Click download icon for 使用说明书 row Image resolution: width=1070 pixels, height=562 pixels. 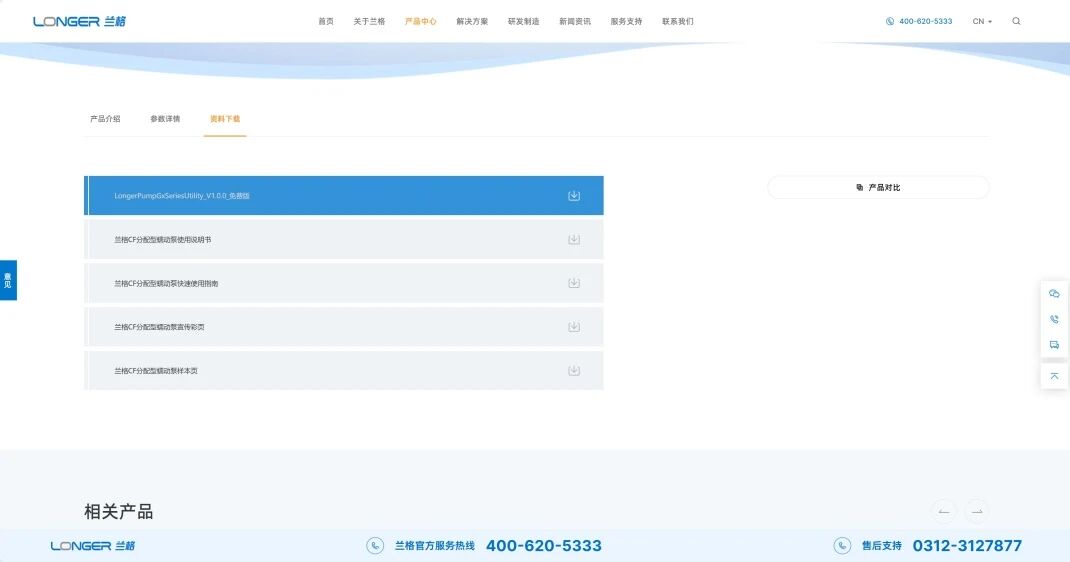pos(574,239)
